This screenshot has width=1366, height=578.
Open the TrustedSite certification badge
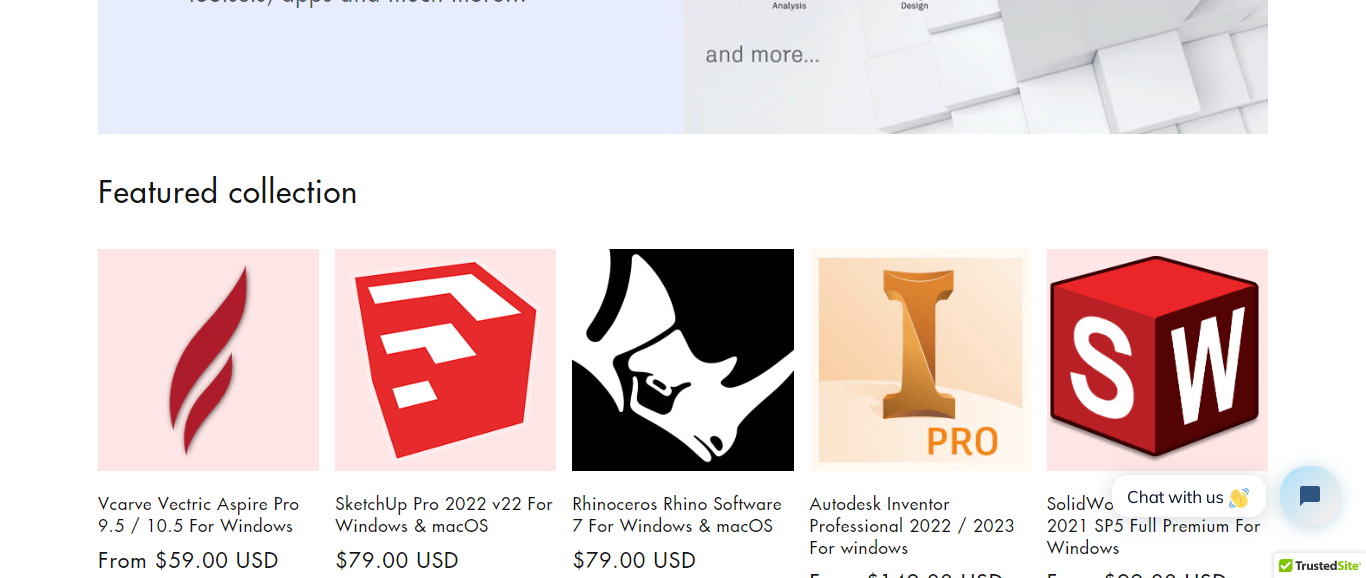click(x=1320, y=566)
